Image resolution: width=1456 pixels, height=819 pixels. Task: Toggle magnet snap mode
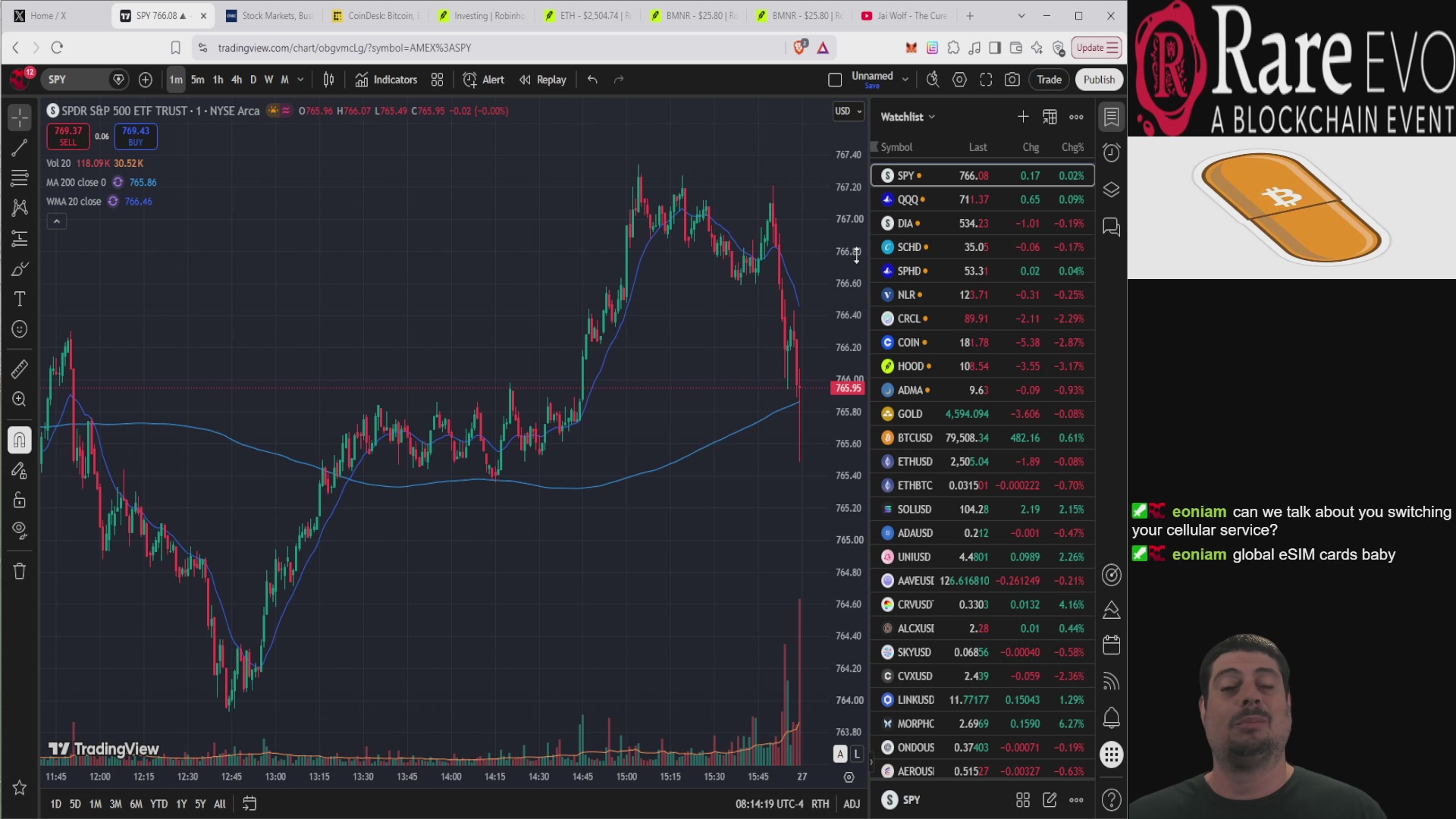pyautogui.click(x=20, y=440)
